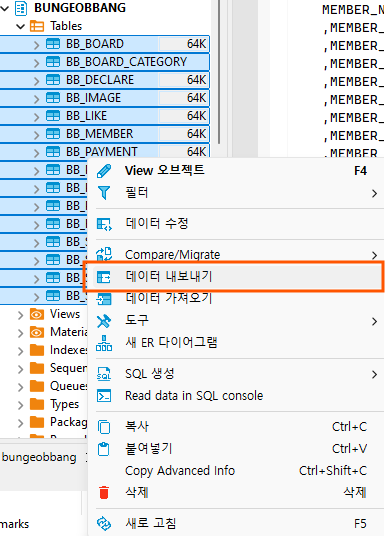Click the Types folder label

64,404
